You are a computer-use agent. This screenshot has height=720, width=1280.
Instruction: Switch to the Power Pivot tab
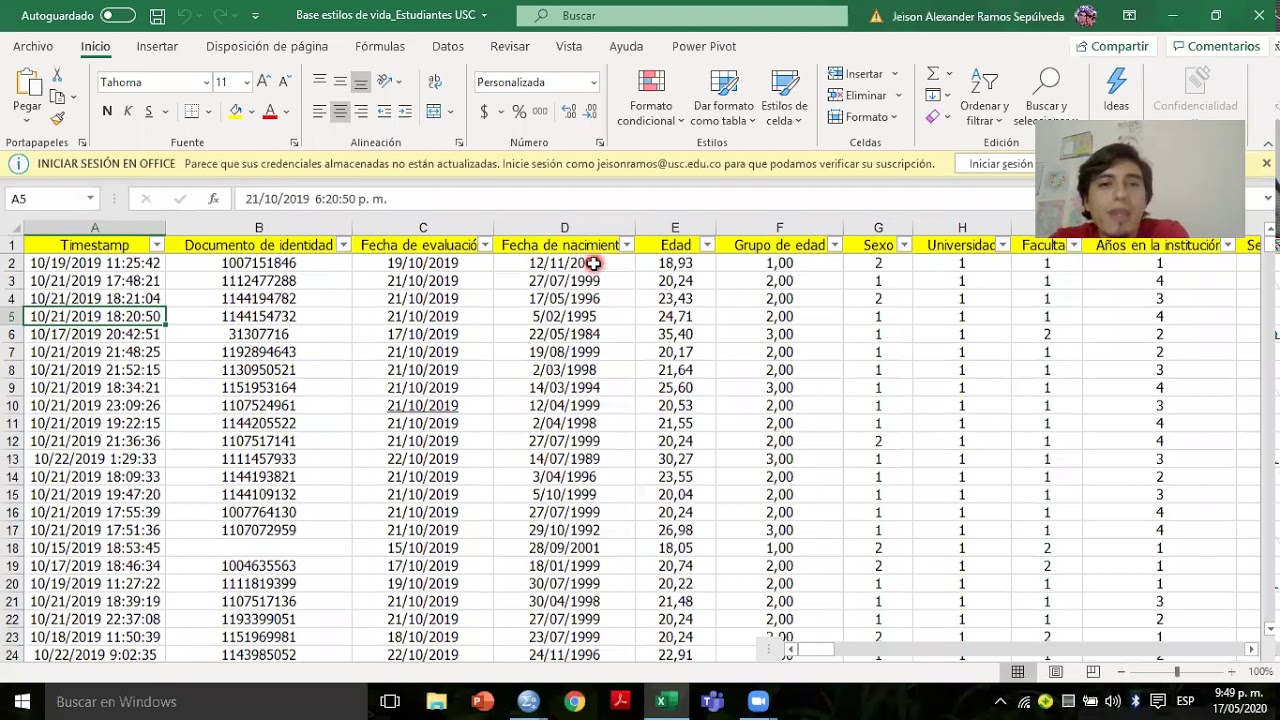coord(704,46)
